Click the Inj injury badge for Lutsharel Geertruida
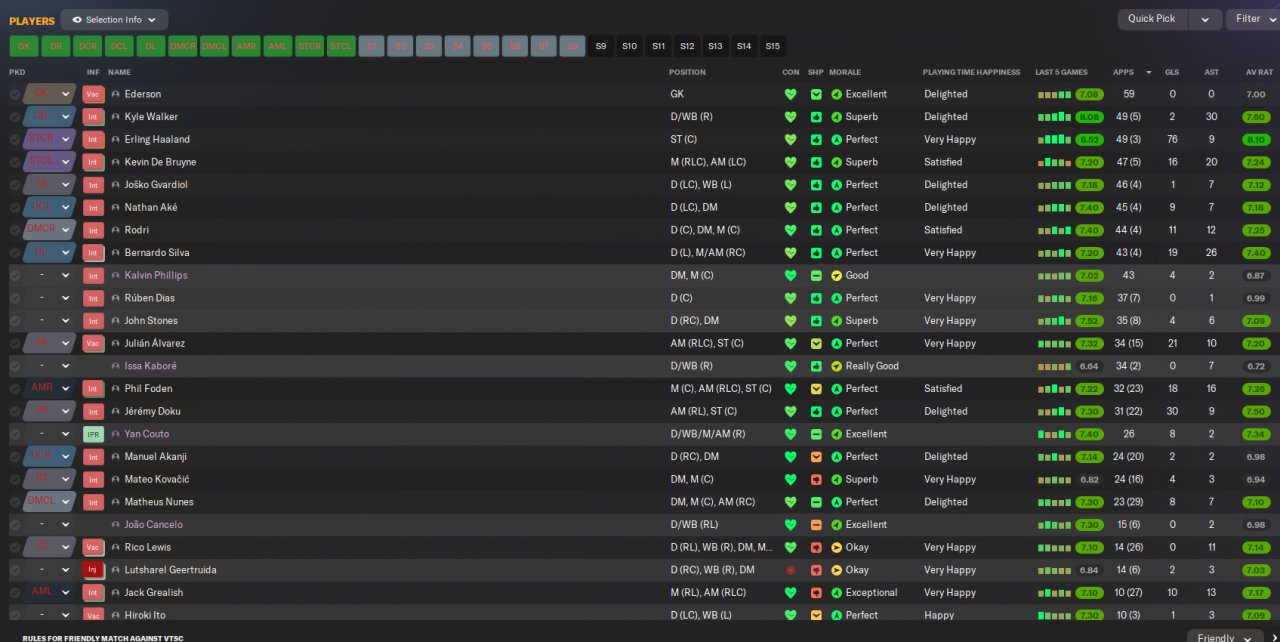This screenshot has width=1280, height=642. tap(93, 570)
